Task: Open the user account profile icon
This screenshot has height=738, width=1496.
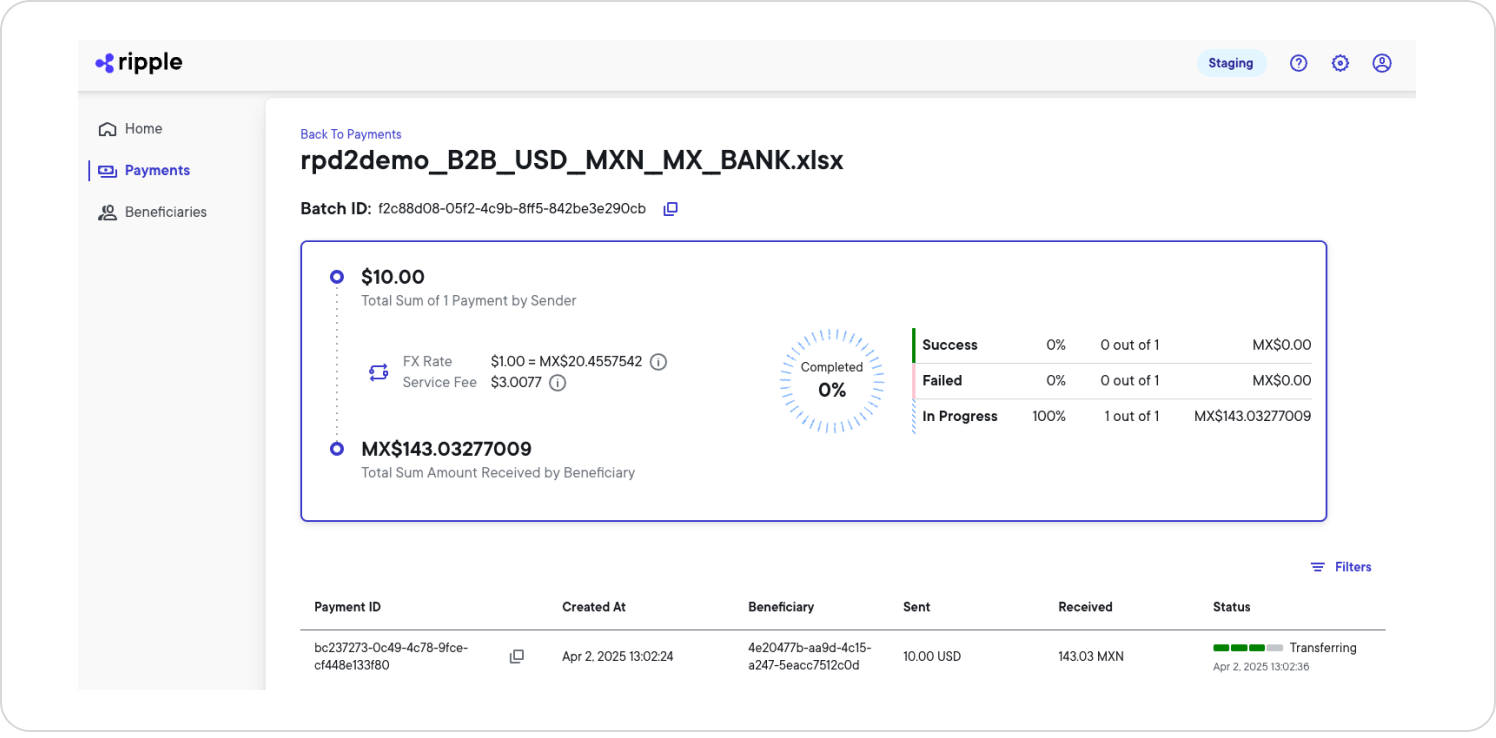Action: click(1382, 62)
